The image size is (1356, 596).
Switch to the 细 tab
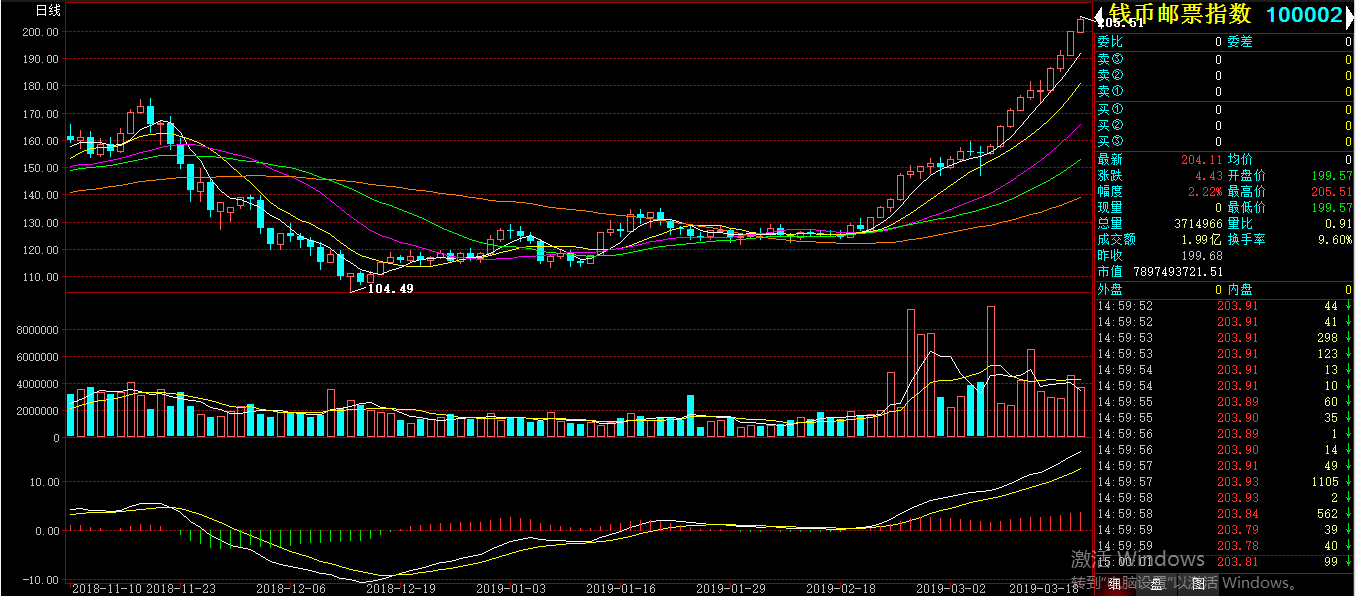pos(1113,586)
